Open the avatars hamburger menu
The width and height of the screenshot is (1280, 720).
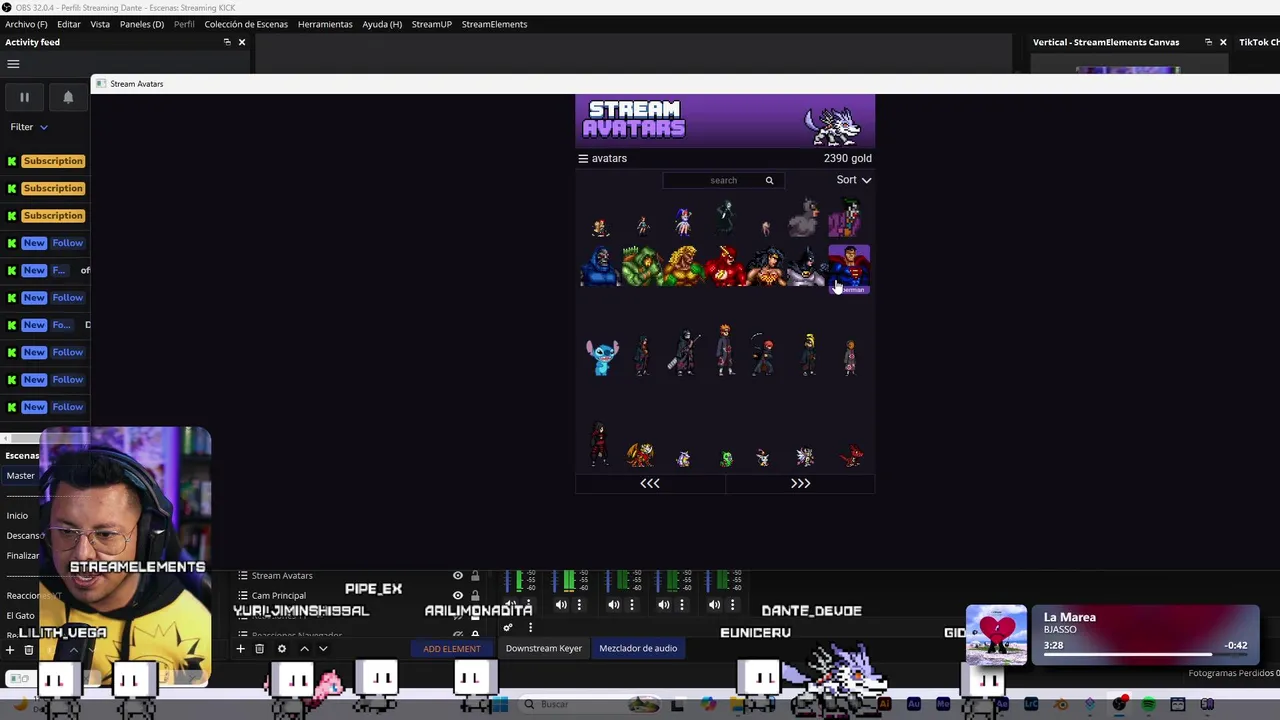point(583,158)
